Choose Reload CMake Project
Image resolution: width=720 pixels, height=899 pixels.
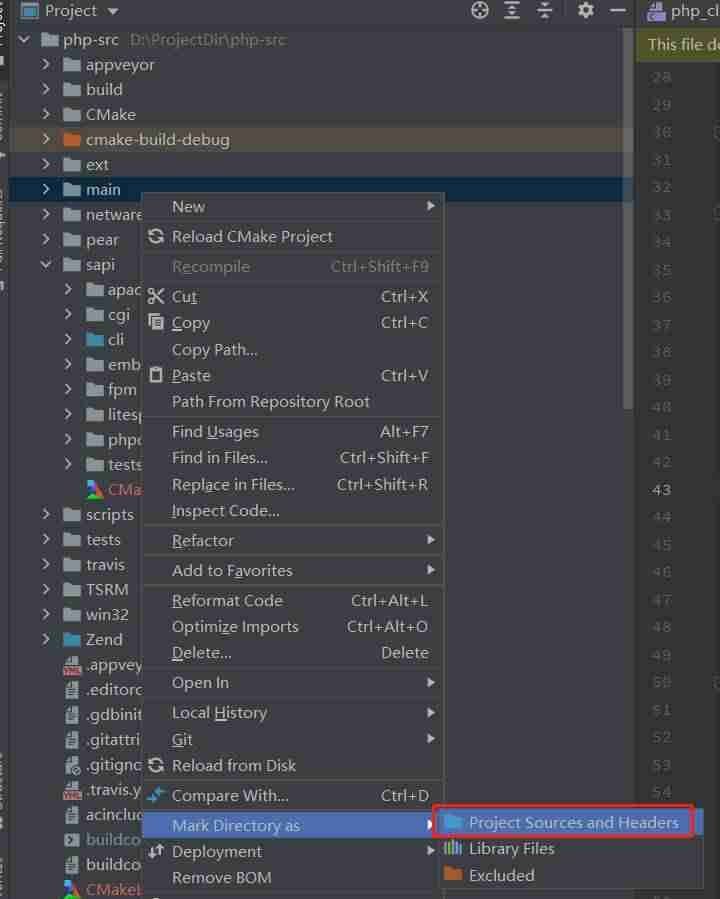[292, 236]
